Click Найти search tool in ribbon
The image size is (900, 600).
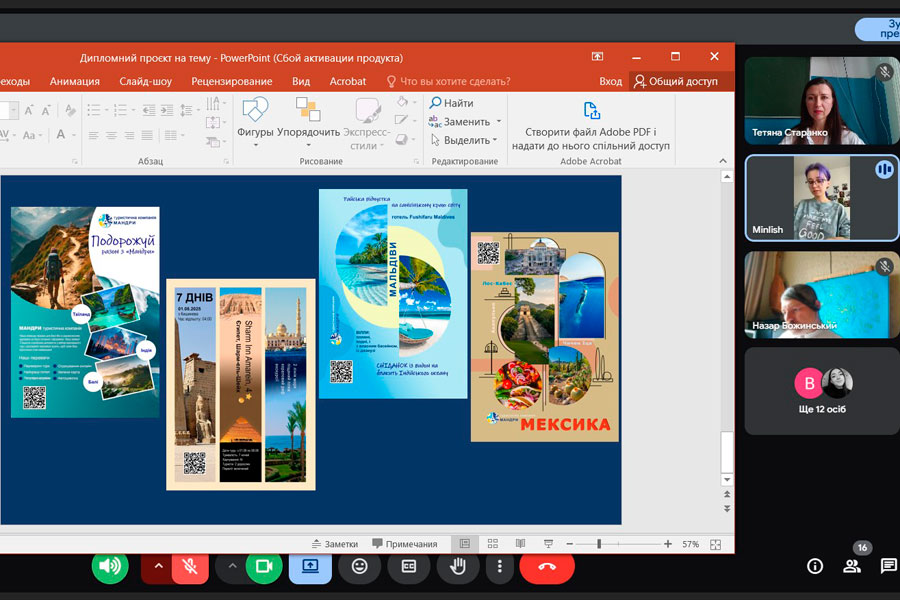pos(452,103)
